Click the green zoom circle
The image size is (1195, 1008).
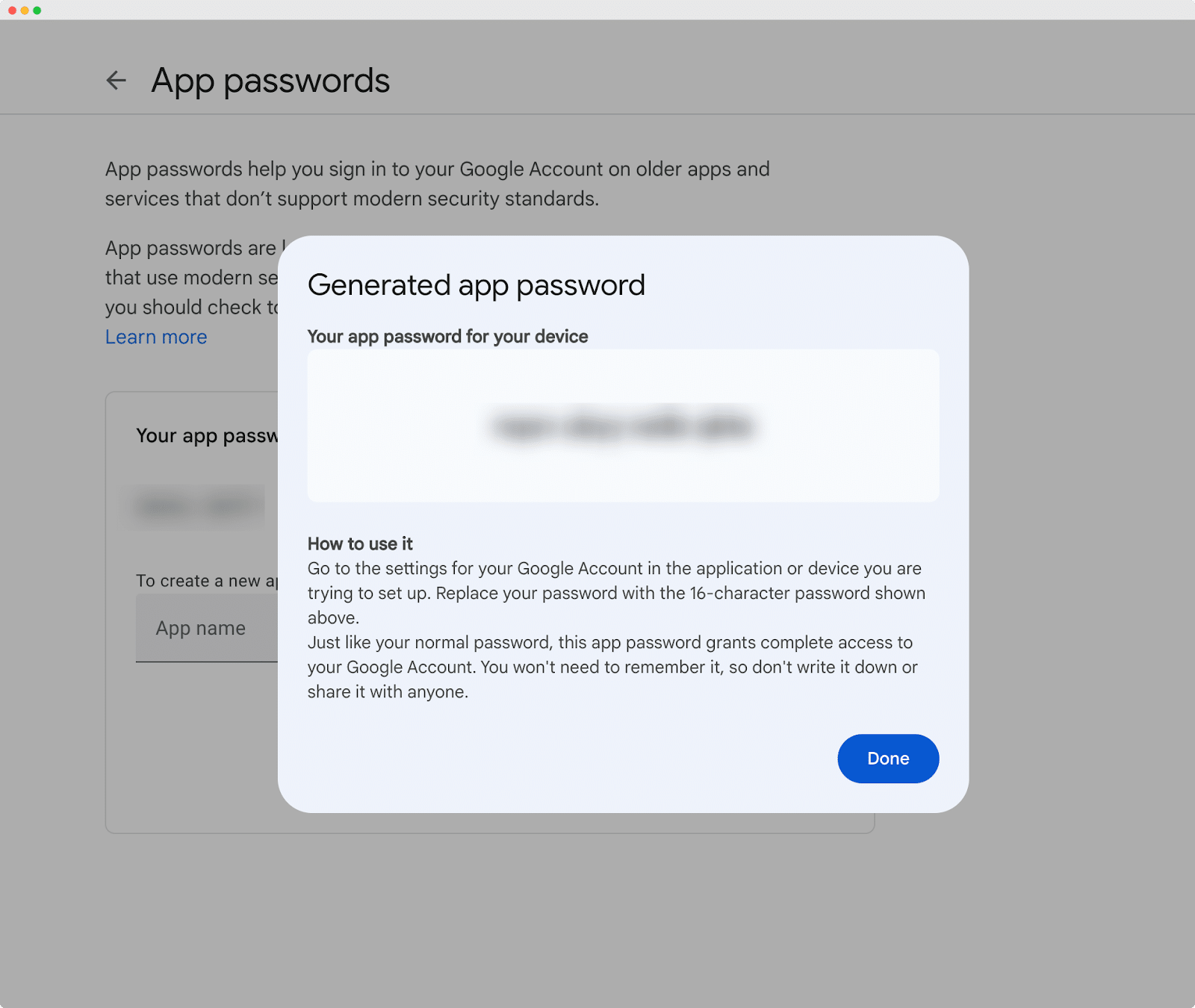click(35, 11)
